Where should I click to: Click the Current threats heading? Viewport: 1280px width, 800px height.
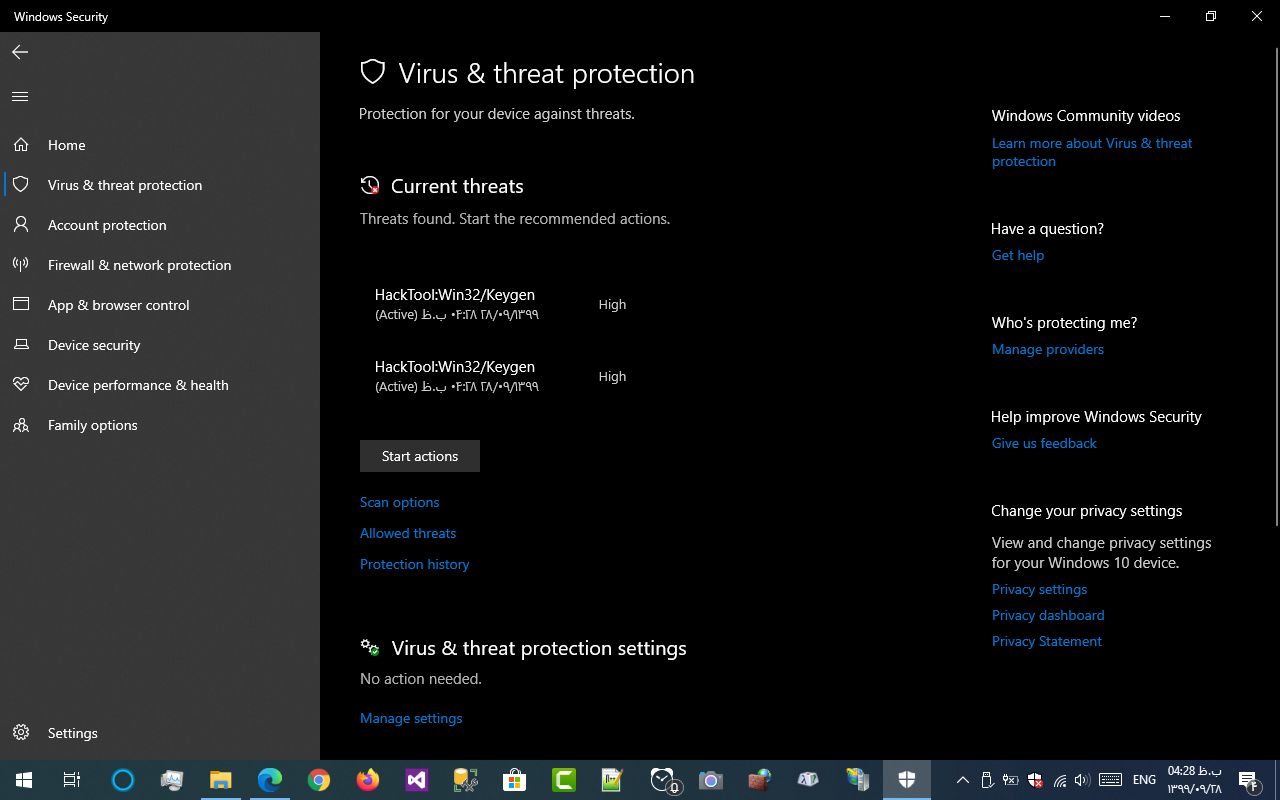[x=457, y=186]
